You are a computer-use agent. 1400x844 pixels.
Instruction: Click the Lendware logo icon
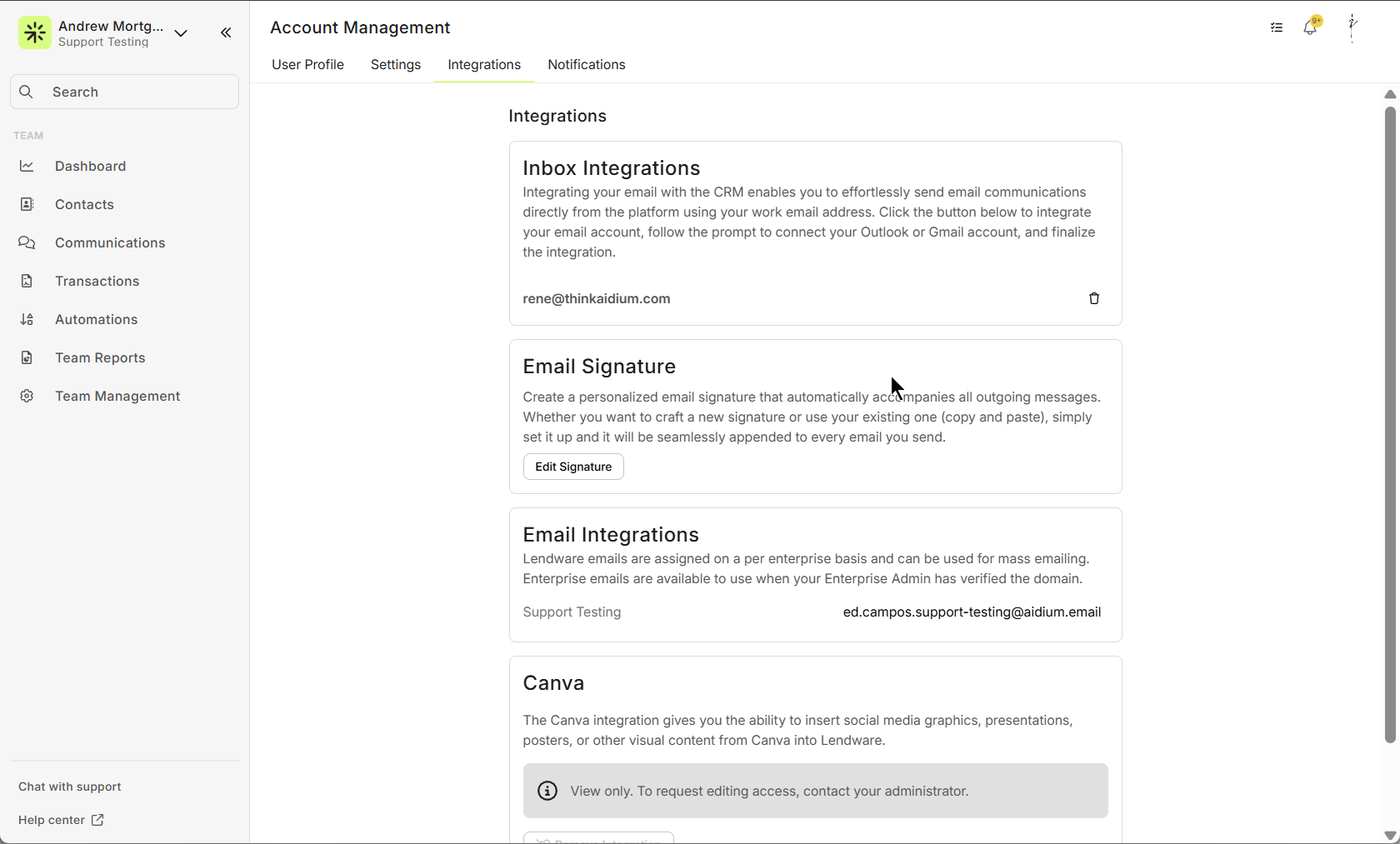(35, 33)
